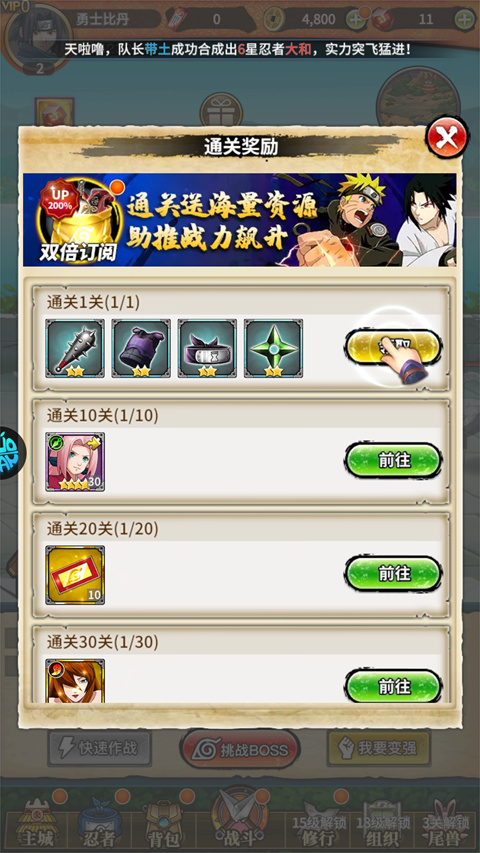View the brown-haired ninja reward portrait
Image resolution: width=480 pixels, height=853 pixels.
point(75,680)
